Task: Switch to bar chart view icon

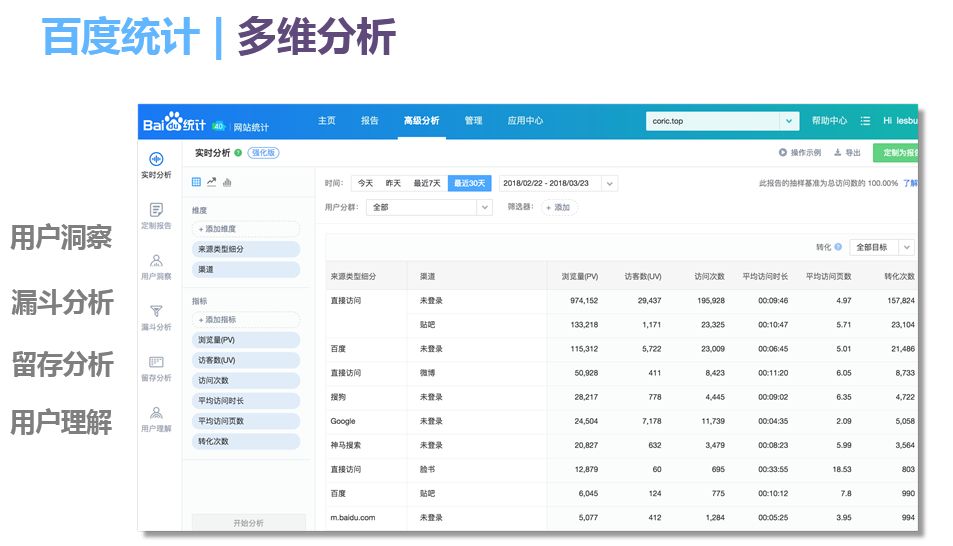Action: (x=227, y=182)
